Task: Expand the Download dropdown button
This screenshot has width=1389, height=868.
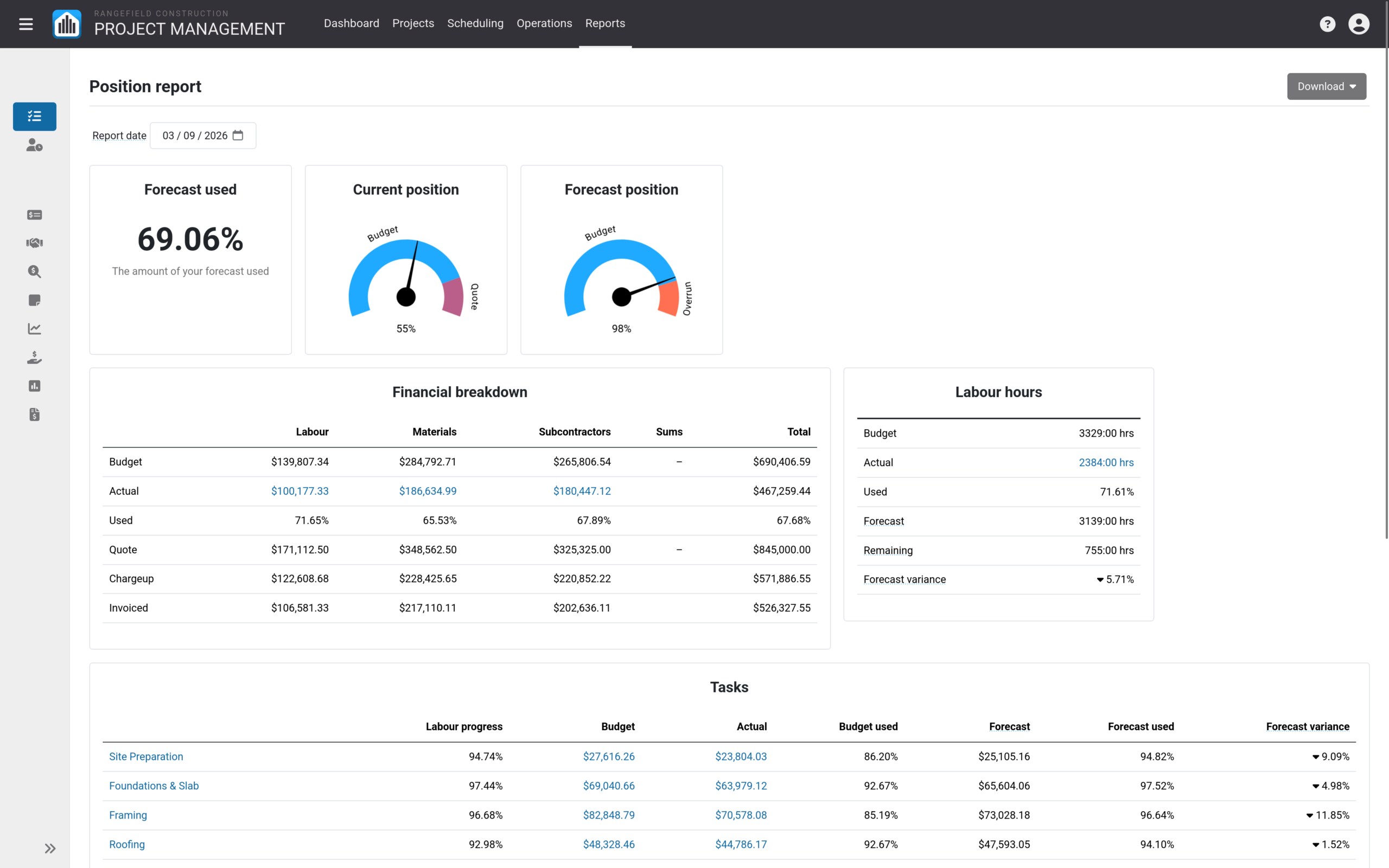Action: point(1327,86)
